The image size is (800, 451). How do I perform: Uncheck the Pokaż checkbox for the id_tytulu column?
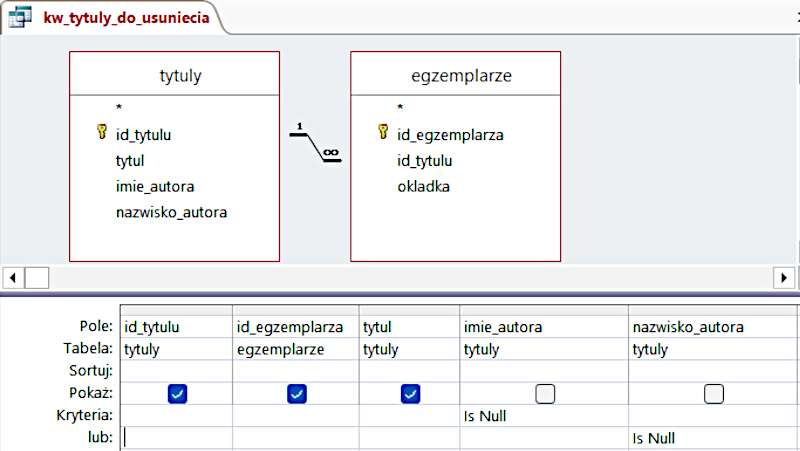[x=176, y=394]
